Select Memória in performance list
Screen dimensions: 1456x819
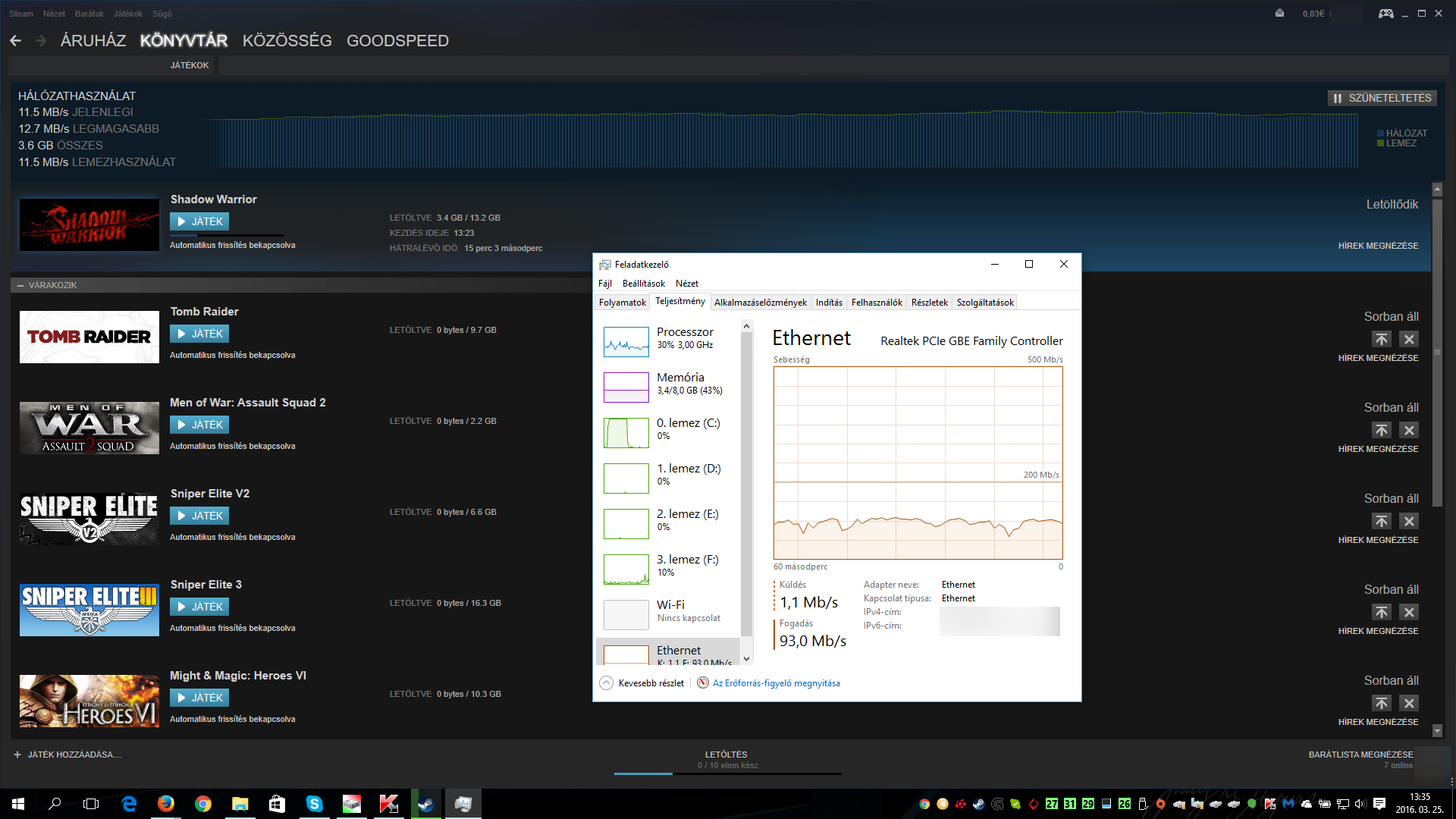667,387
